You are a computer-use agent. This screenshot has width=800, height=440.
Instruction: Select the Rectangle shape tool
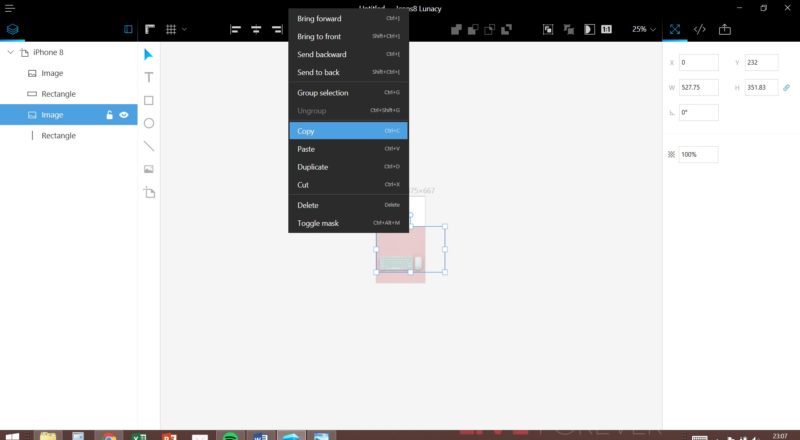coord(149,100)
